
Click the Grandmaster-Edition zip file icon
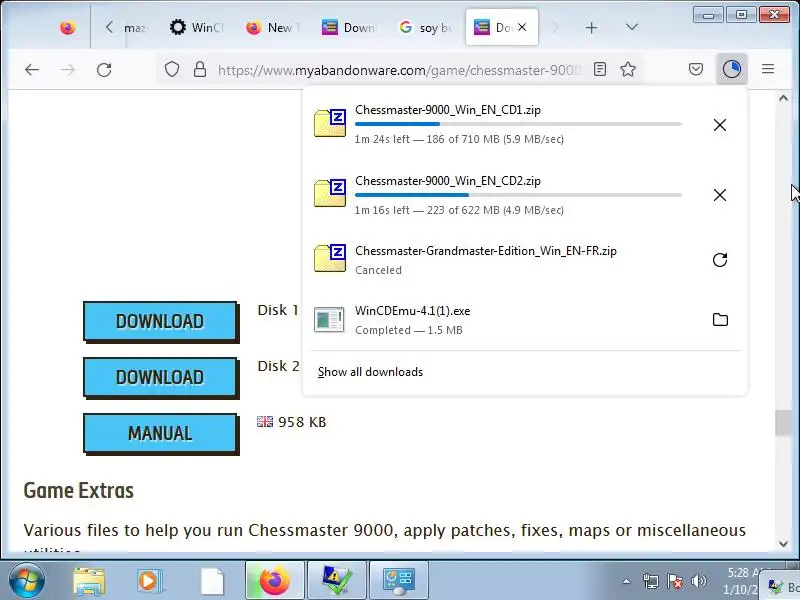click(x=330, y=258)
